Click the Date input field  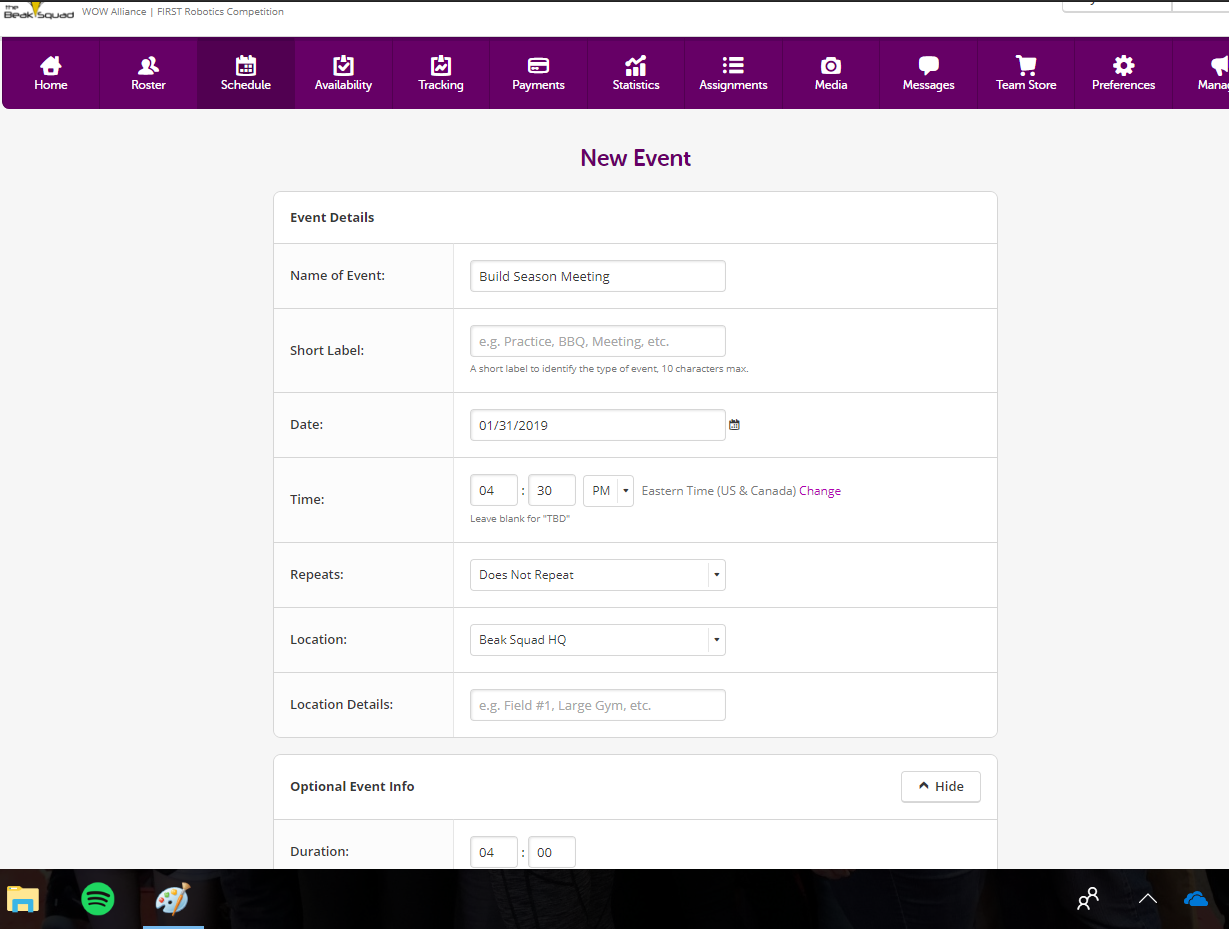tap(598, 425)
